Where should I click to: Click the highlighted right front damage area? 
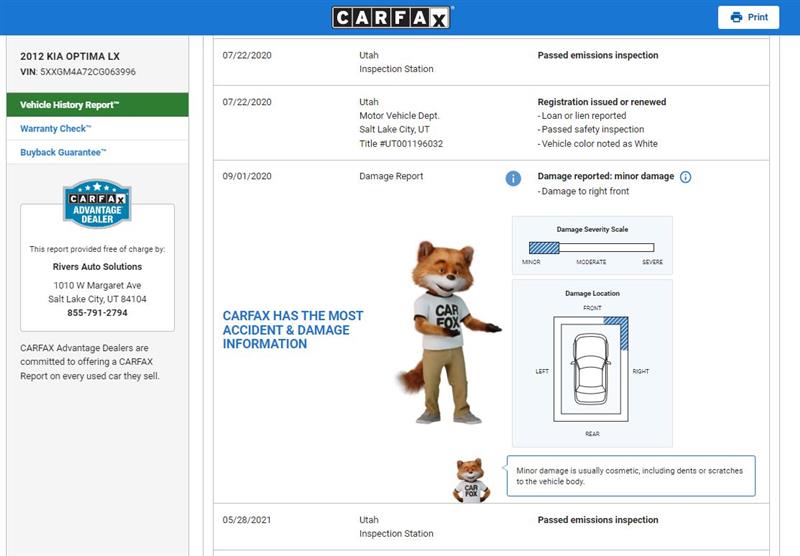[617, 330]
